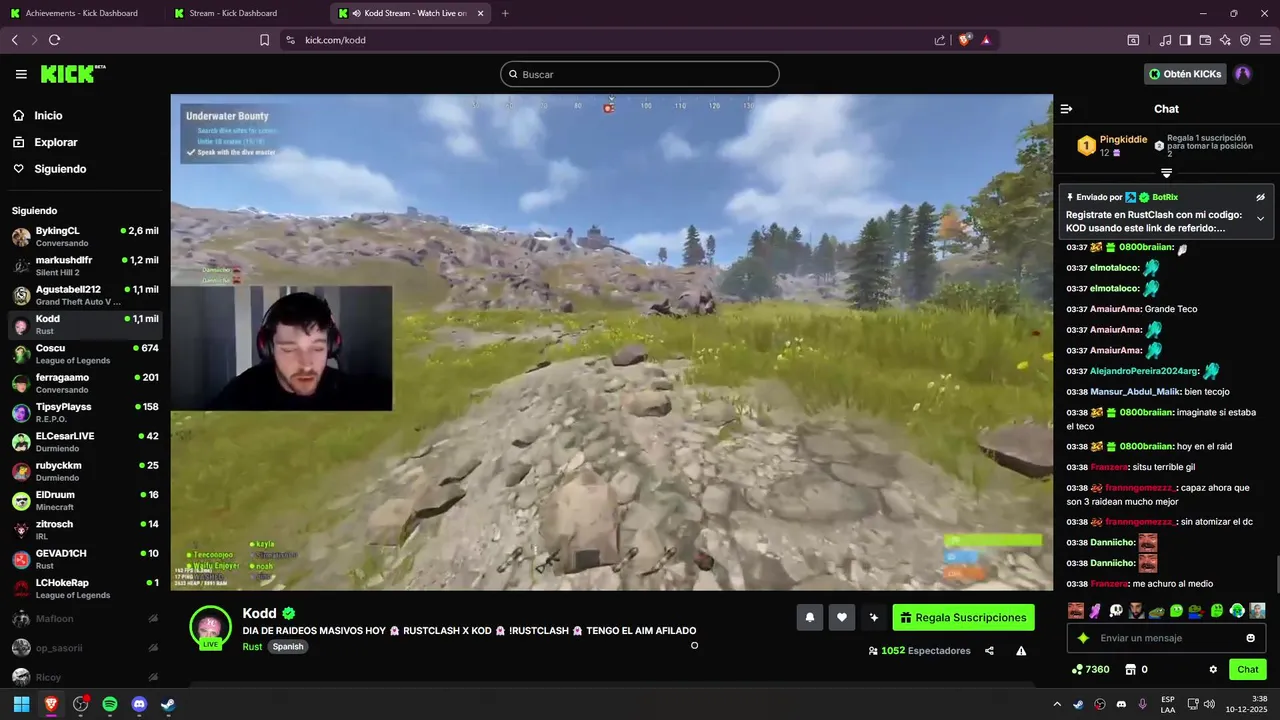Focus the Buscar search field

(640, 74)
